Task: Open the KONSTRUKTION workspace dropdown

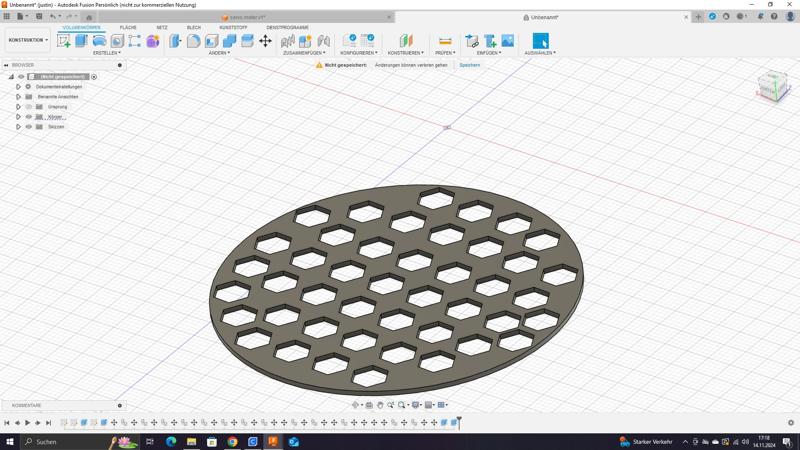Action: click(27, 40)
